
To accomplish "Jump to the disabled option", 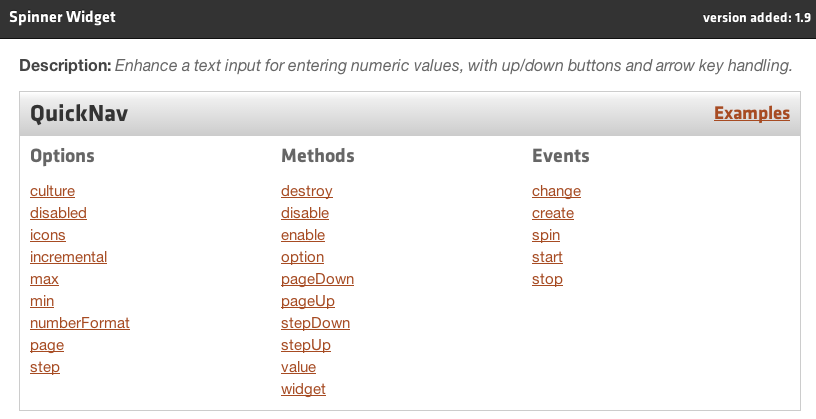I will pyautogui.click(x=58, y=213).
